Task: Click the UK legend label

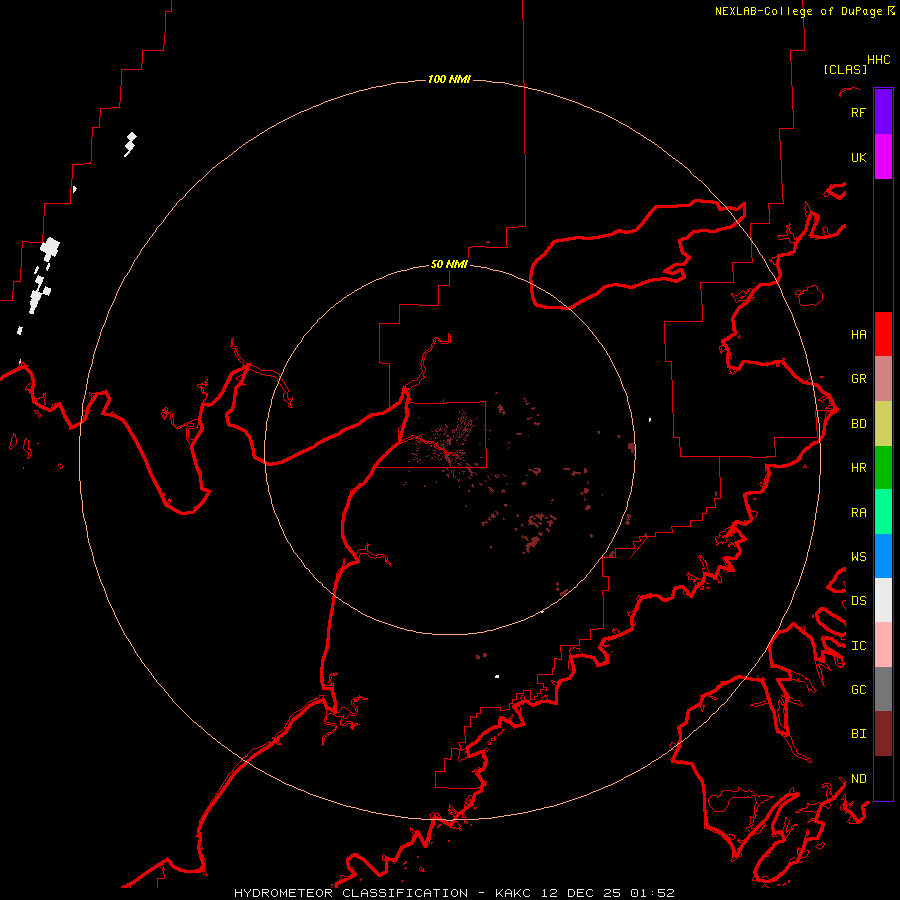Action: (x=858, y=157)
